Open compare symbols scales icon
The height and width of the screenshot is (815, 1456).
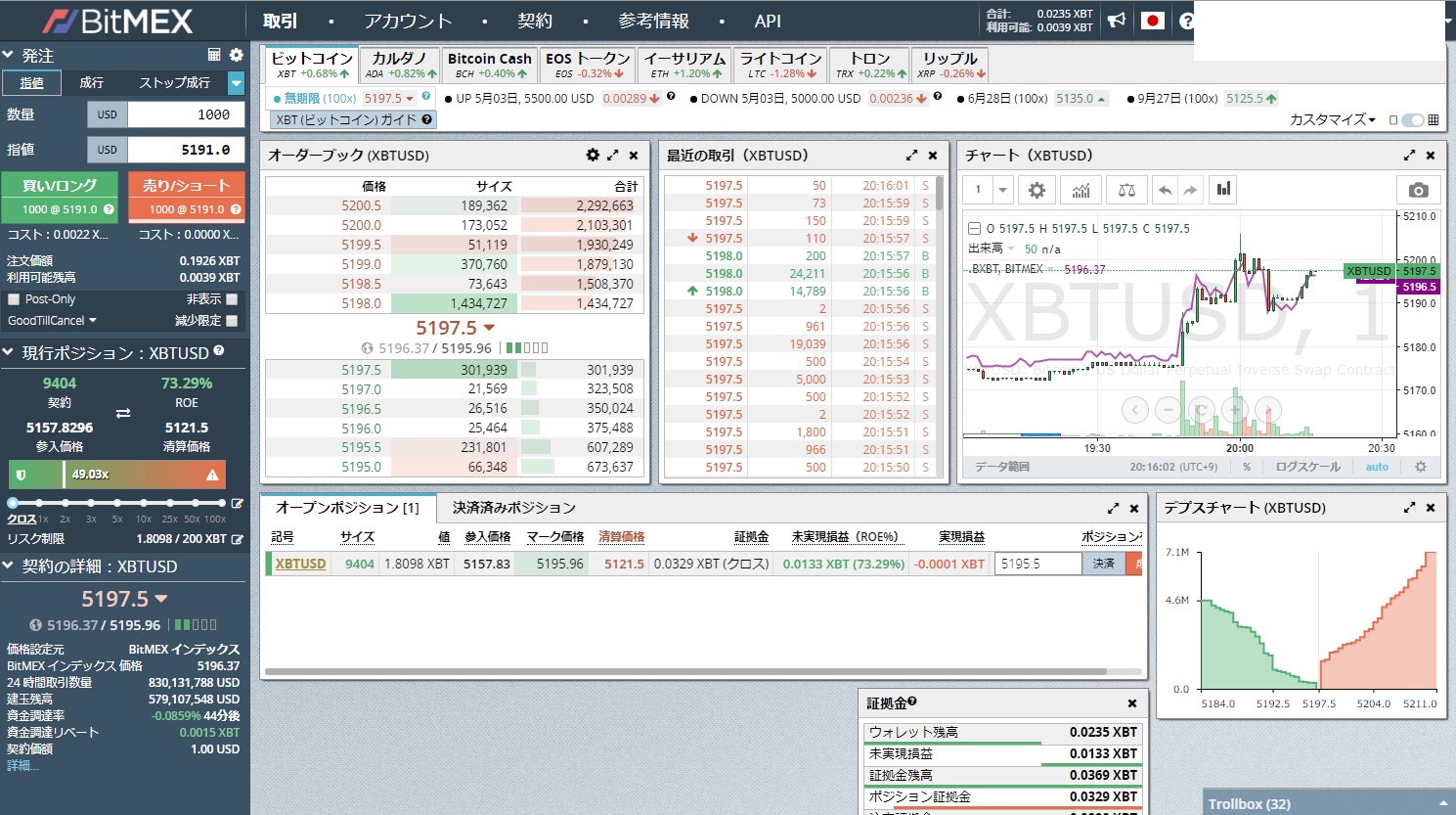[x=1126, y=190]
